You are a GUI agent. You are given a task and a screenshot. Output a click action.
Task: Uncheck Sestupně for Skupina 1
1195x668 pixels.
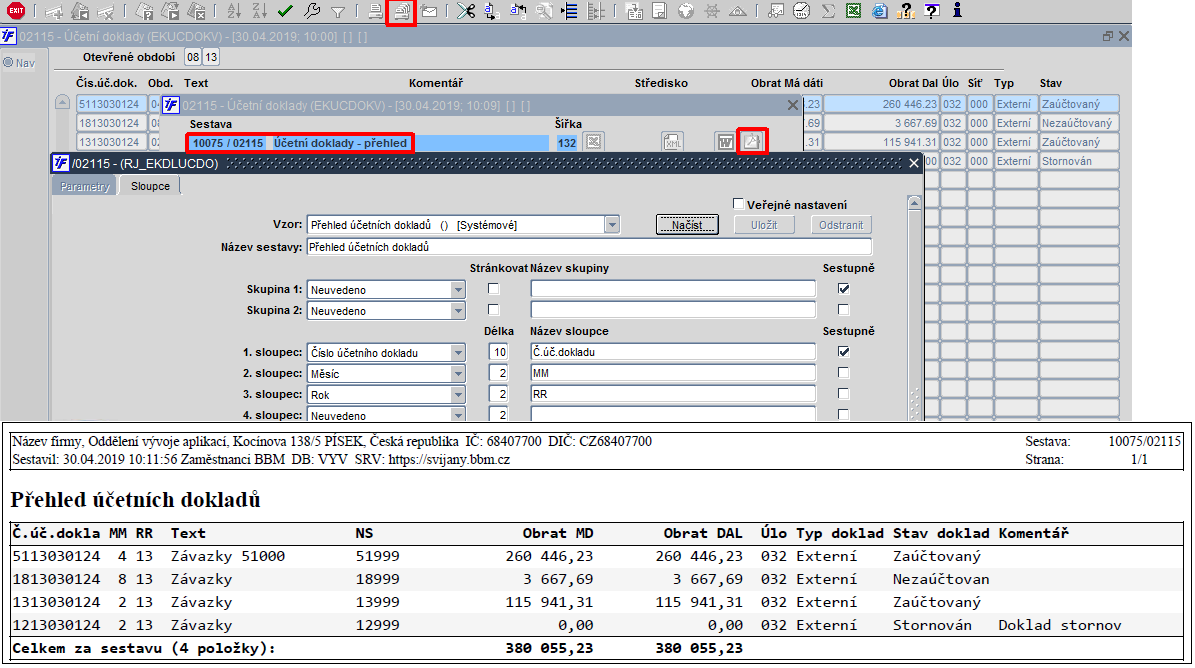(843, 289)
